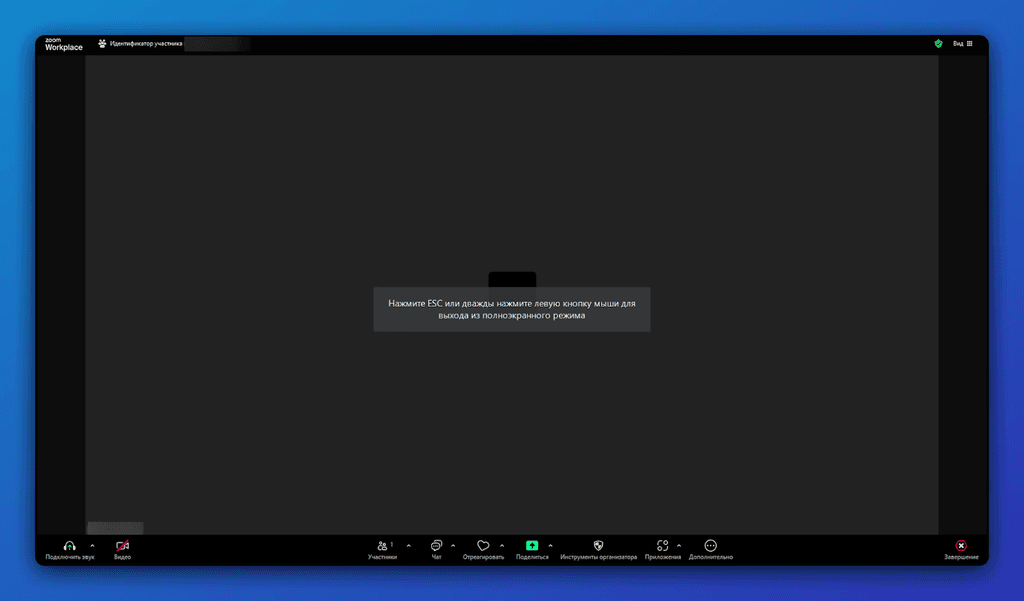Viewport: 1024px width, 601px height.
Task: Expand the Поделиться sharing options chevron
Action: click(x=551, y=545)
